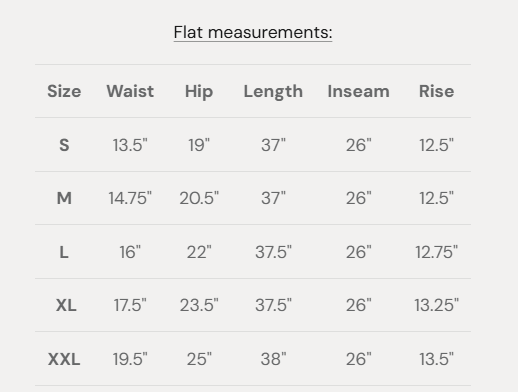Click the 20.5" hip measurement
Image resolution: width=518 pixels, height=392 pixels.
pos(199,198)
